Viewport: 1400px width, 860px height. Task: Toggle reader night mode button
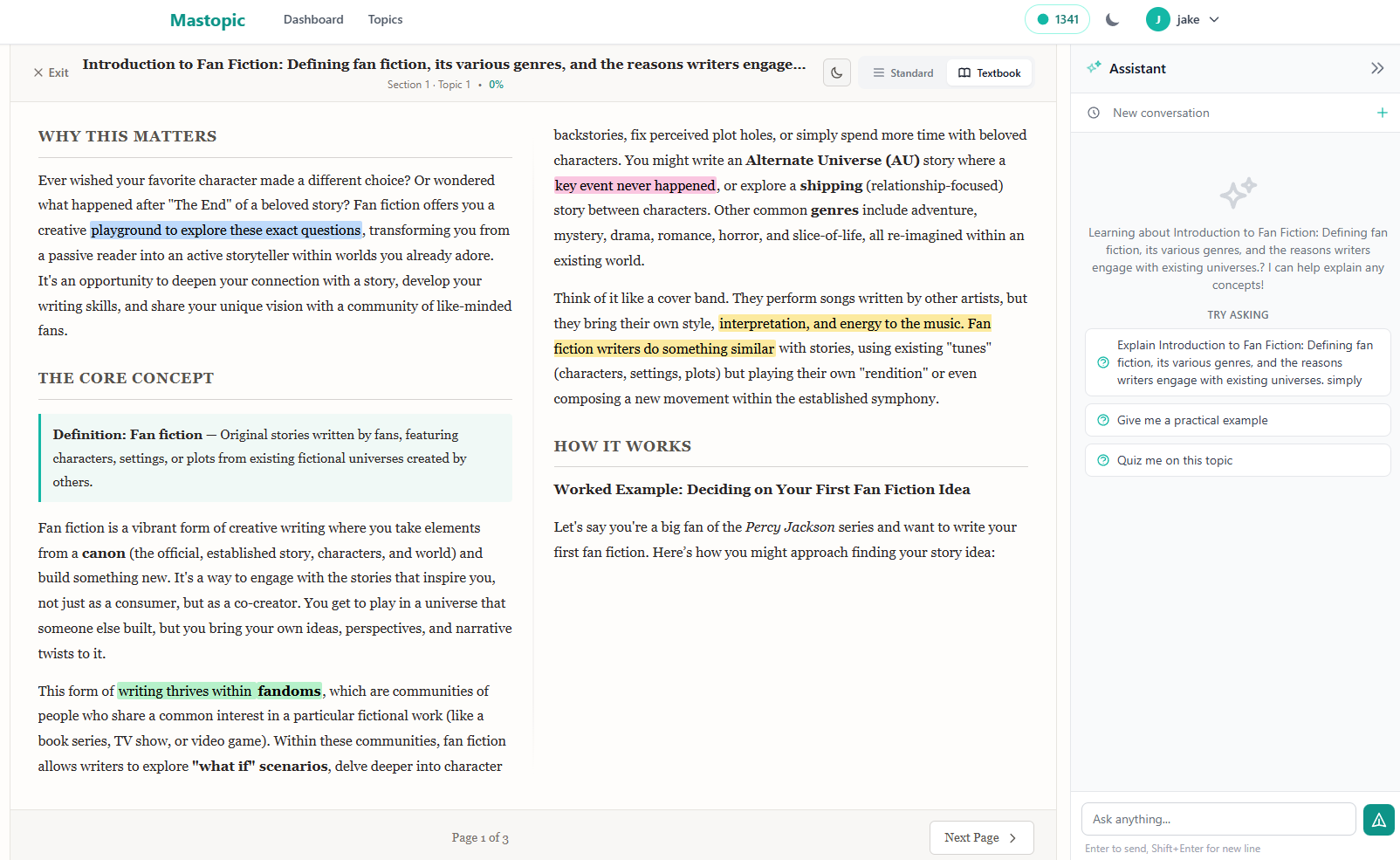coord(836,72)
